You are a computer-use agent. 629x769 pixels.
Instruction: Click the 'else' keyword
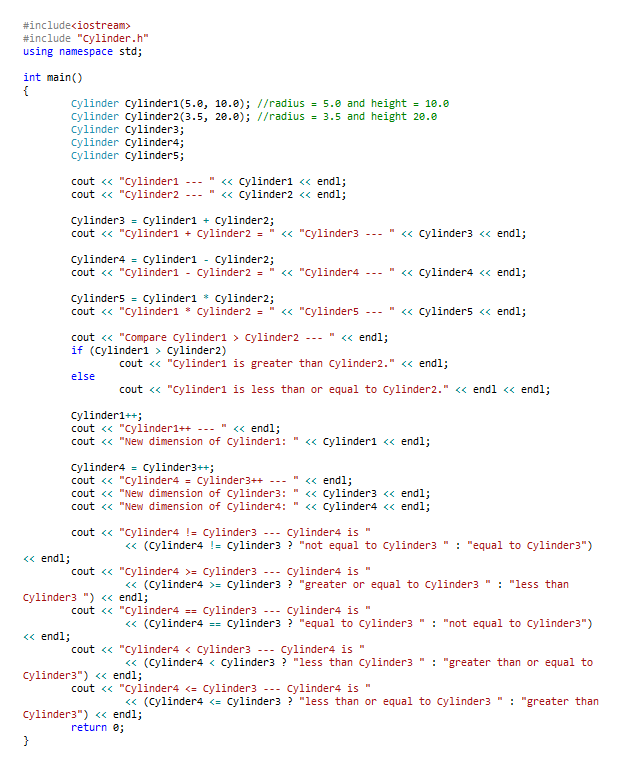tap(83, 377)
